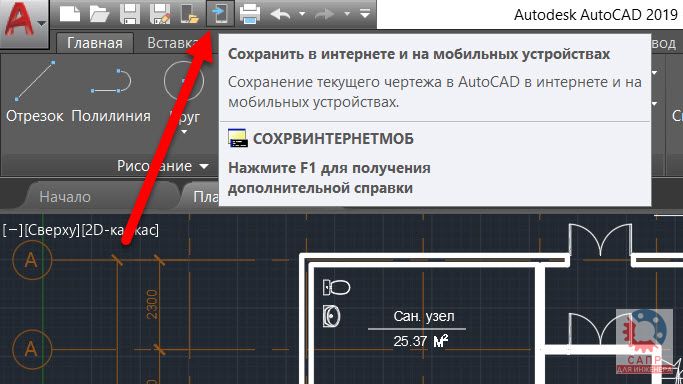The height and width of the screenshot is (384, 683).
Task: Select the sink fixture symbol in drawing
Action: (x=331, y=317)
